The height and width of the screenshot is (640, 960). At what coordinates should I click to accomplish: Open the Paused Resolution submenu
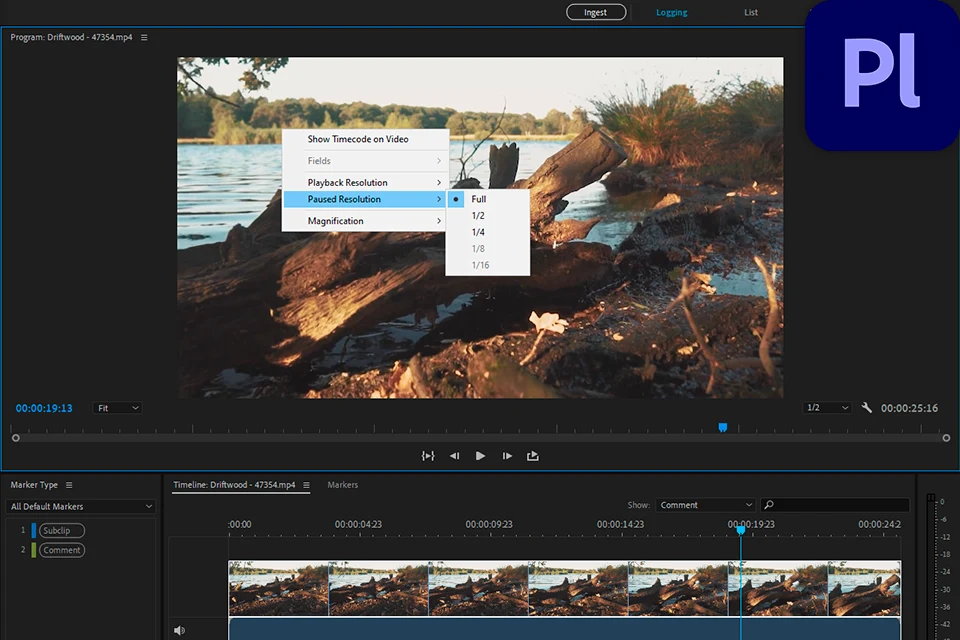coord(366,199)
